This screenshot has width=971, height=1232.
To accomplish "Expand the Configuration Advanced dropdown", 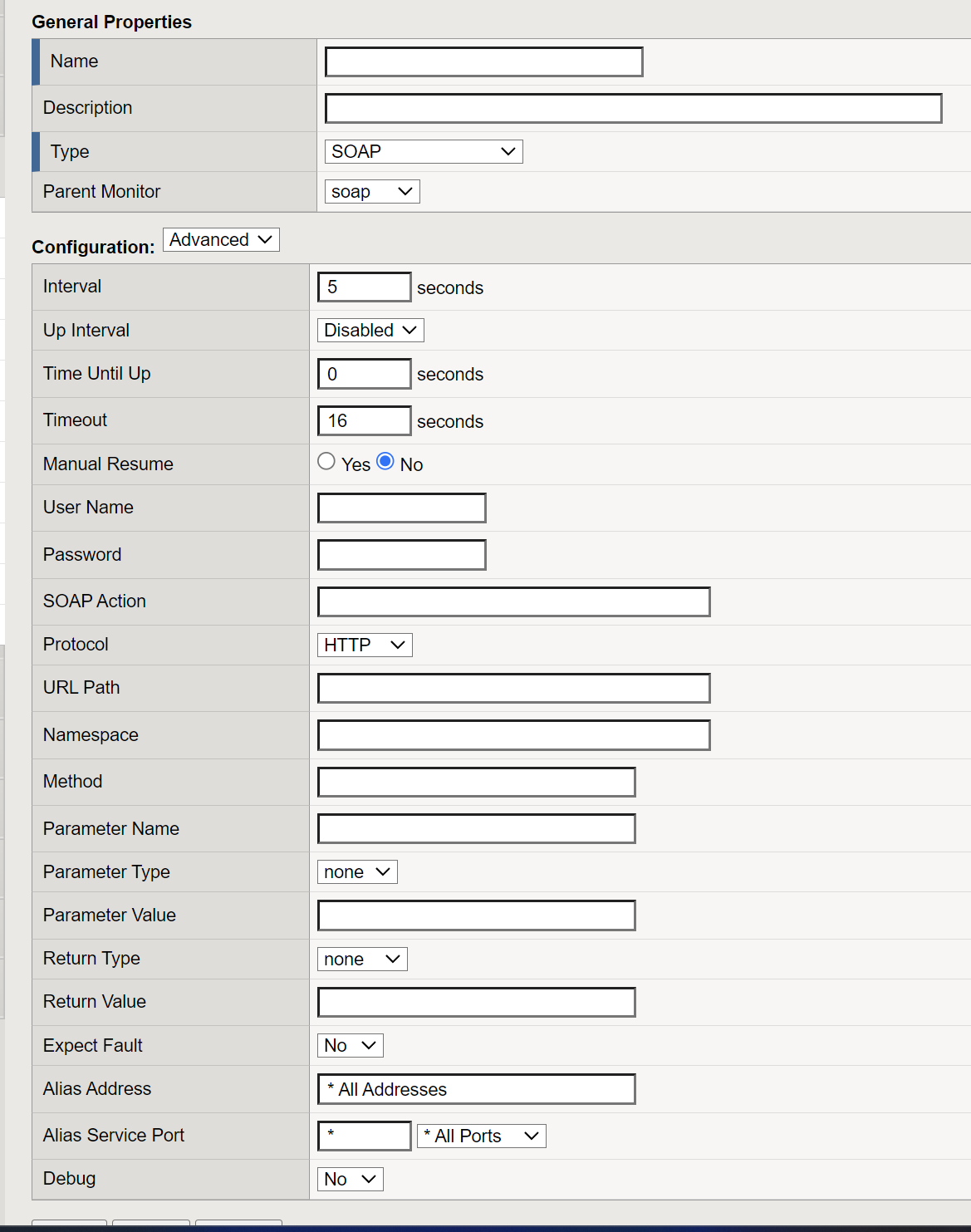I will pyautogui.click(x=221, y=240).
